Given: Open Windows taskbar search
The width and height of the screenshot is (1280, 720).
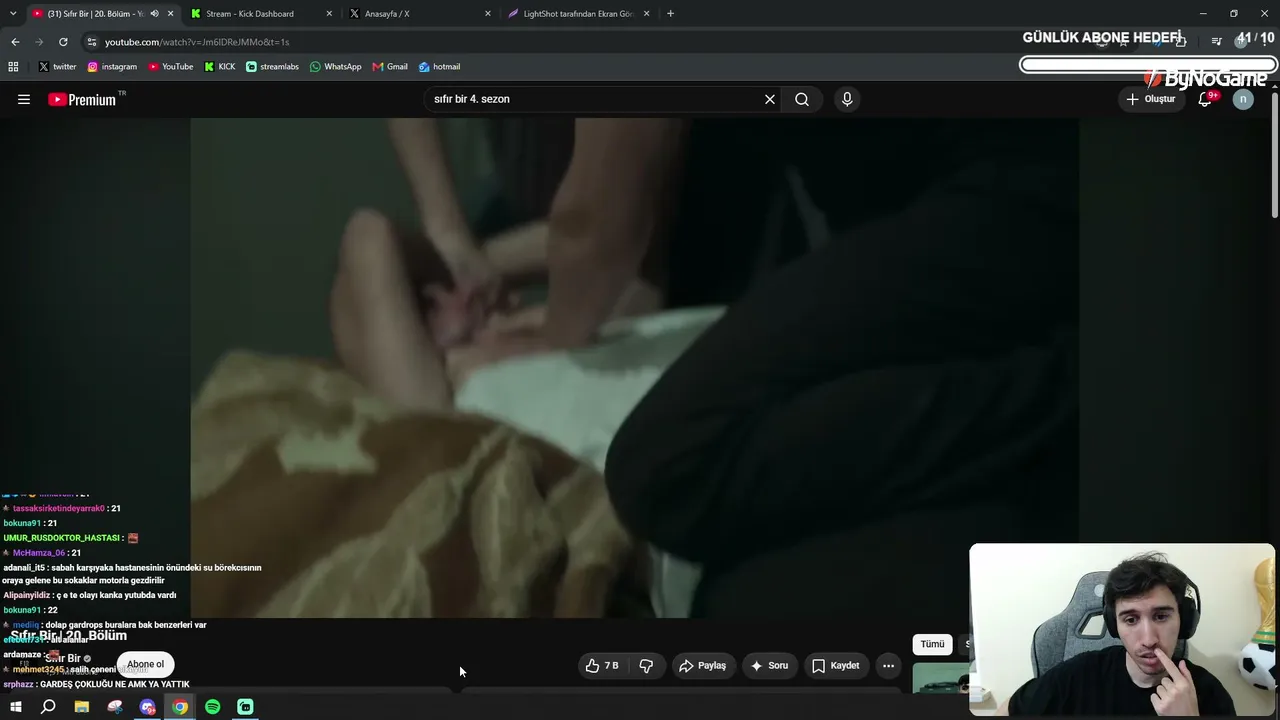Looking at the screenshot, I should 48,707.
